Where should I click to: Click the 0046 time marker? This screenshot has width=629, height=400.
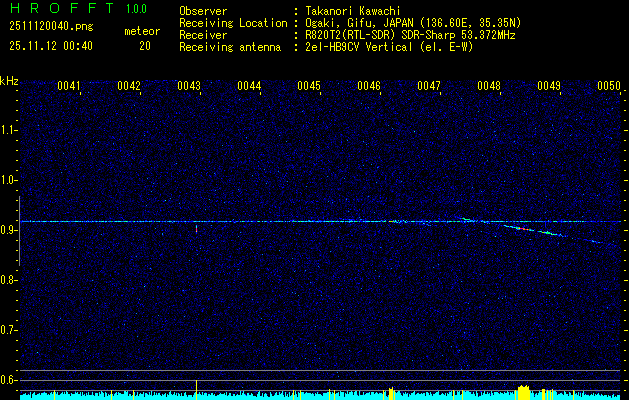[369, 86]
